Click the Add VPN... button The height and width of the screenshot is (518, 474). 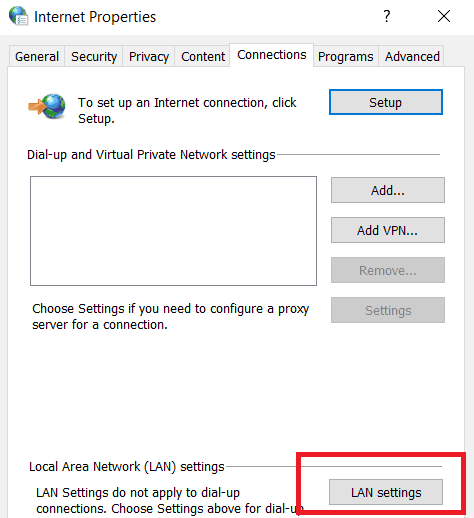click(388, 230)
